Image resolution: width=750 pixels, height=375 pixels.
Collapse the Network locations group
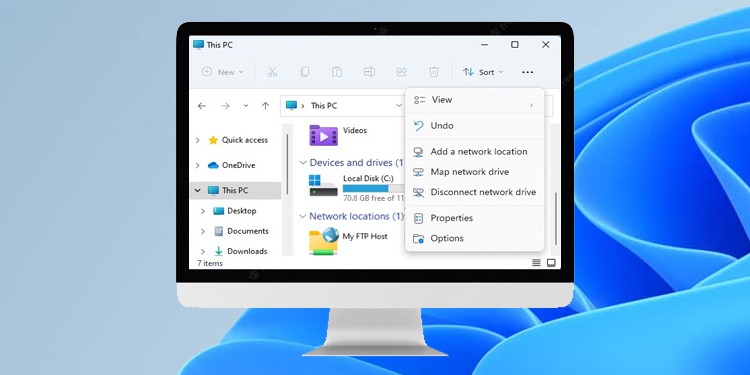[303, 216]
